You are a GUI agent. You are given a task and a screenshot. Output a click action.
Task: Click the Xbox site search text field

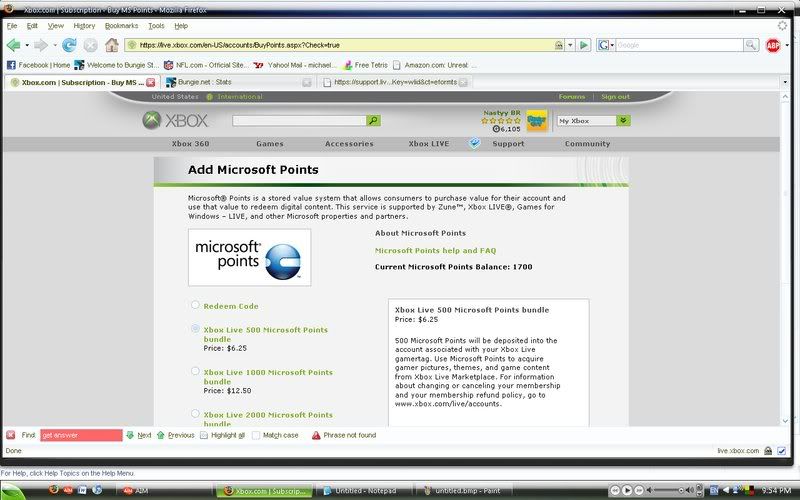298,121
